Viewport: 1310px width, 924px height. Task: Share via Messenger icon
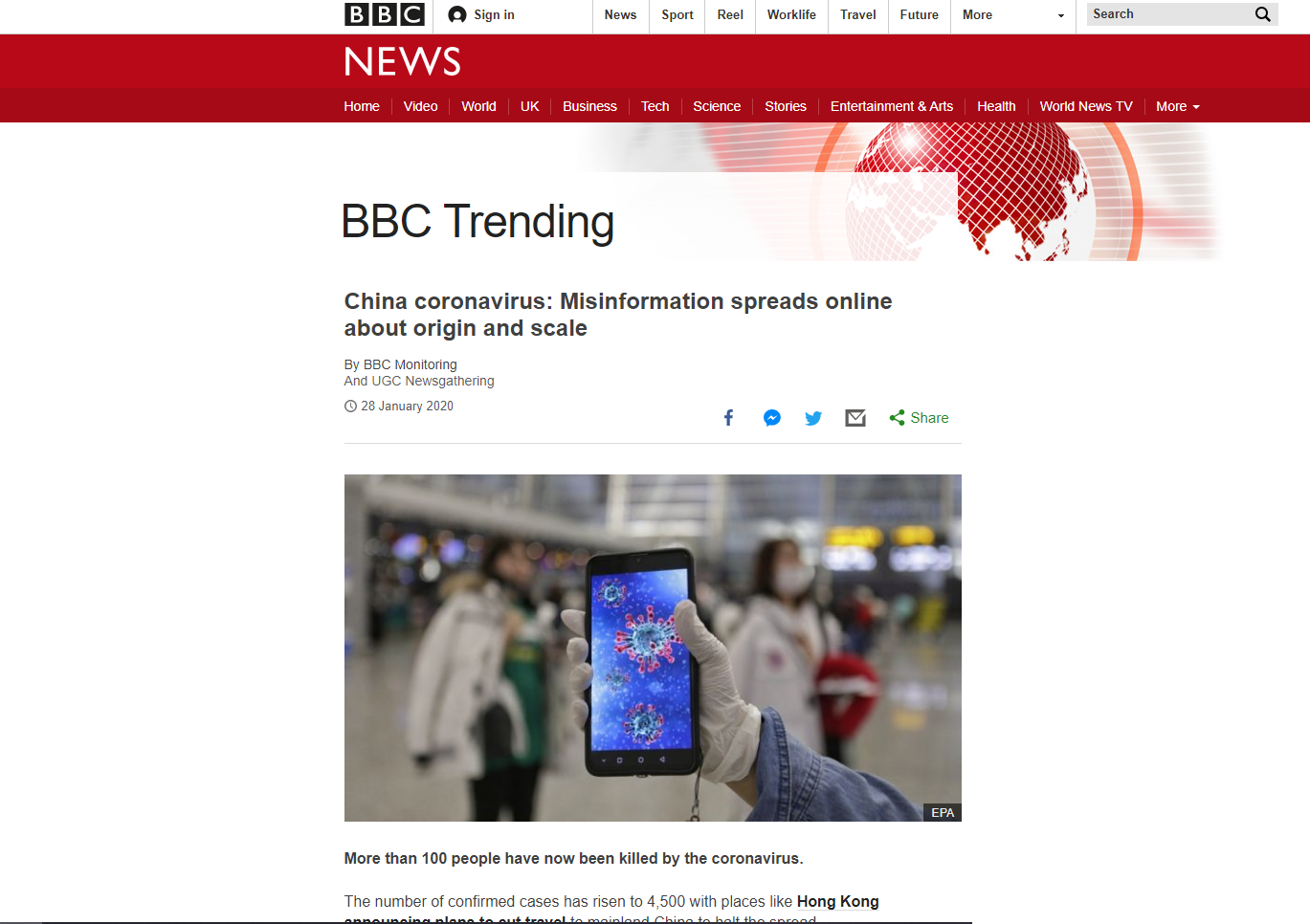point(772,418)
